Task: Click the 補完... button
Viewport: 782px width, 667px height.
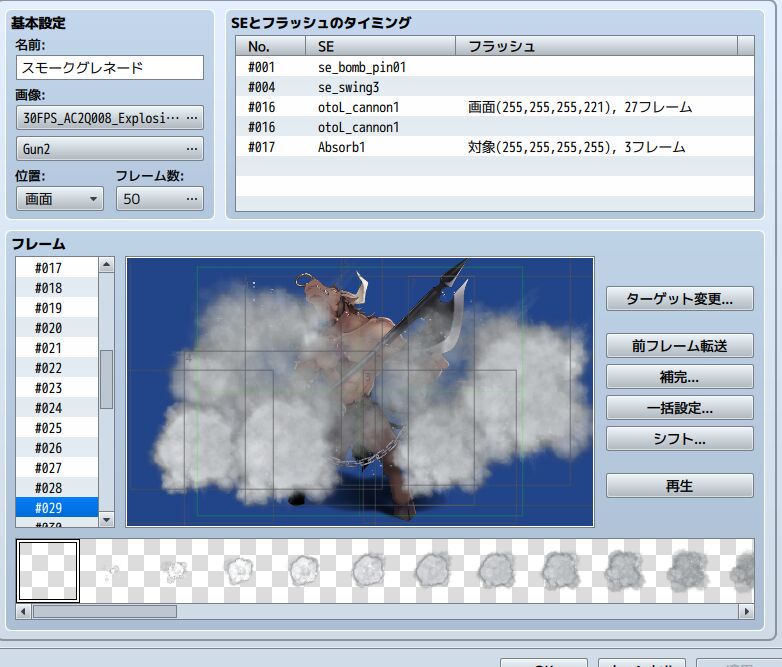Action: [x=679, y=376]
